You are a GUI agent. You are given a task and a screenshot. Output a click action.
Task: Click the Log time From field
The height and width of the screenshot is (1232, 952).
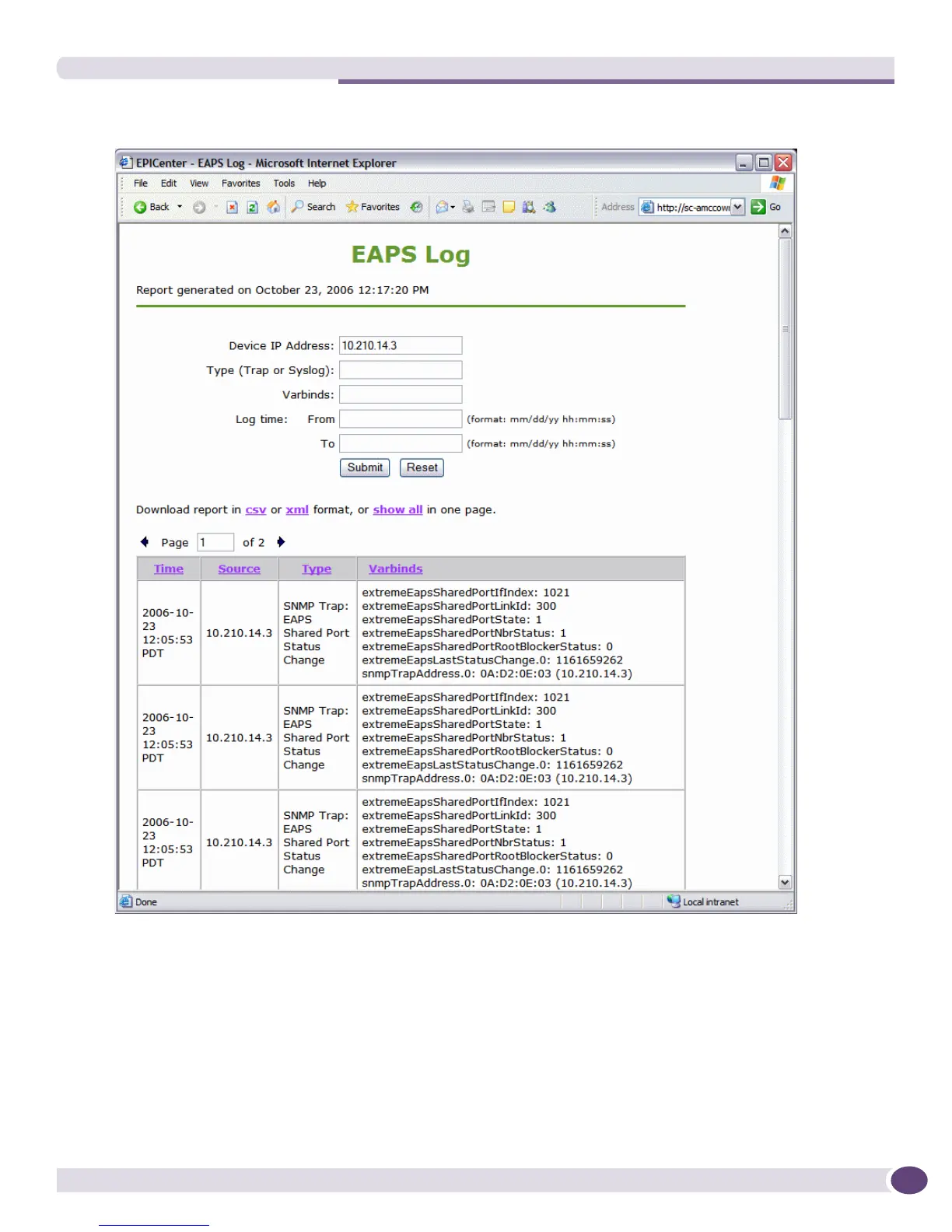pos(401,419)
